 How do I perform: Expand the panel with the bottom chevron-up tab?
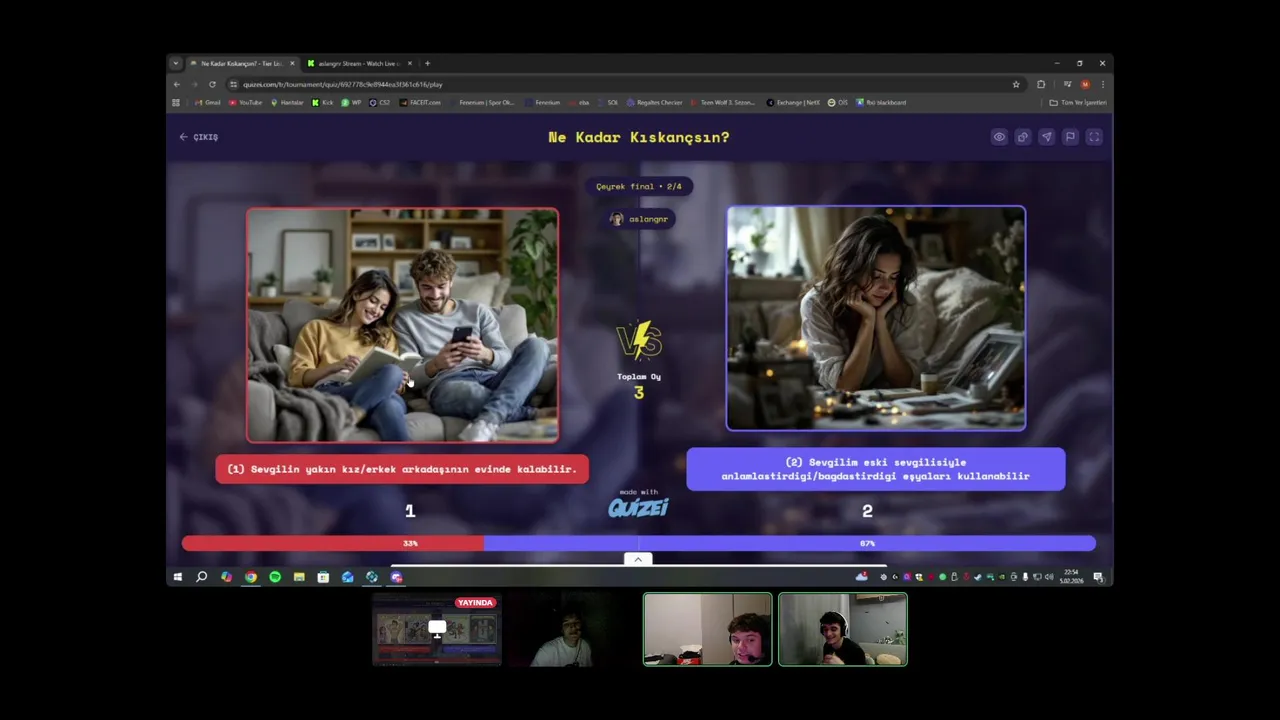[x=638, y=559]
